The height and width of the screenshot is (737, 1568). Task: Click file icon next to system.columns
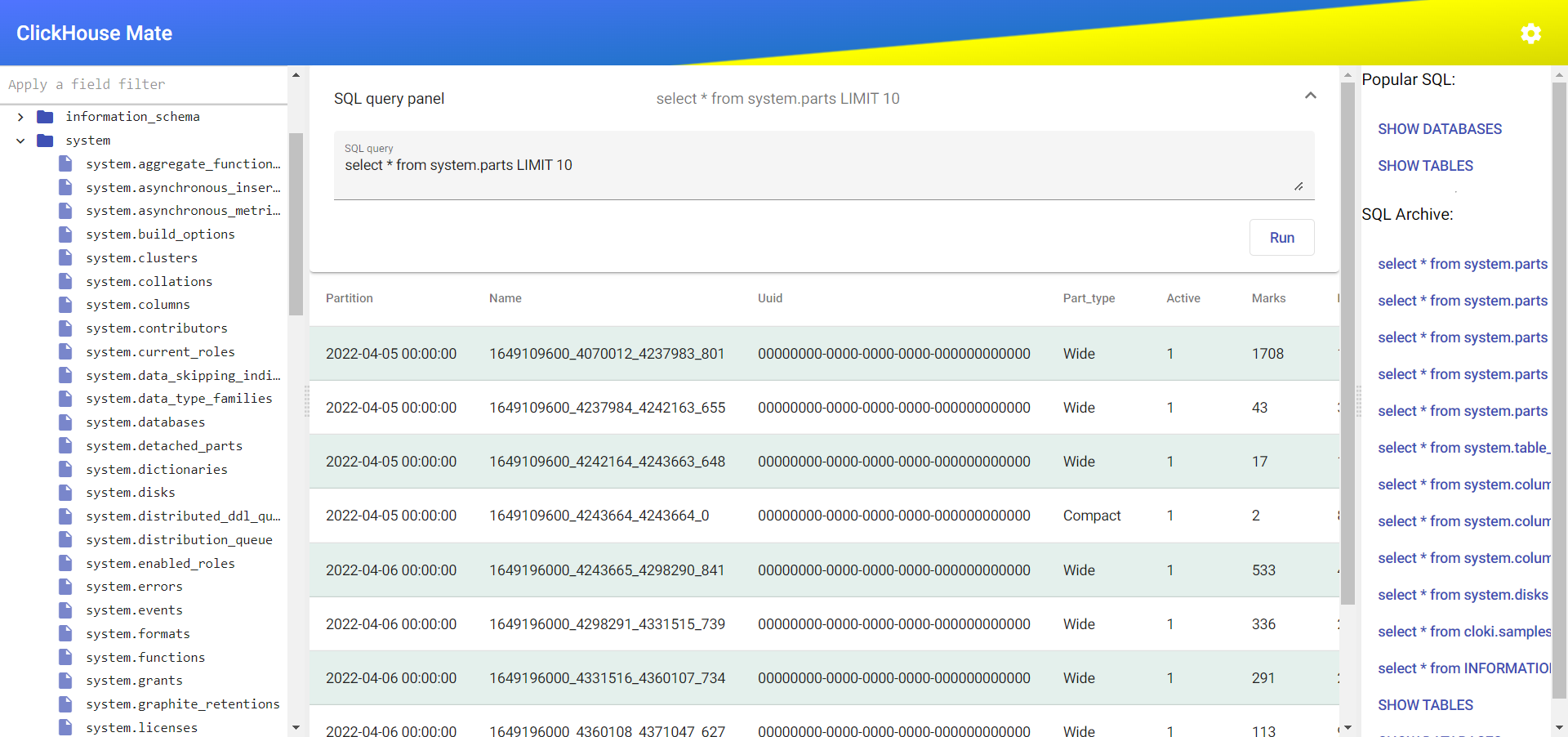click(65, 305)
